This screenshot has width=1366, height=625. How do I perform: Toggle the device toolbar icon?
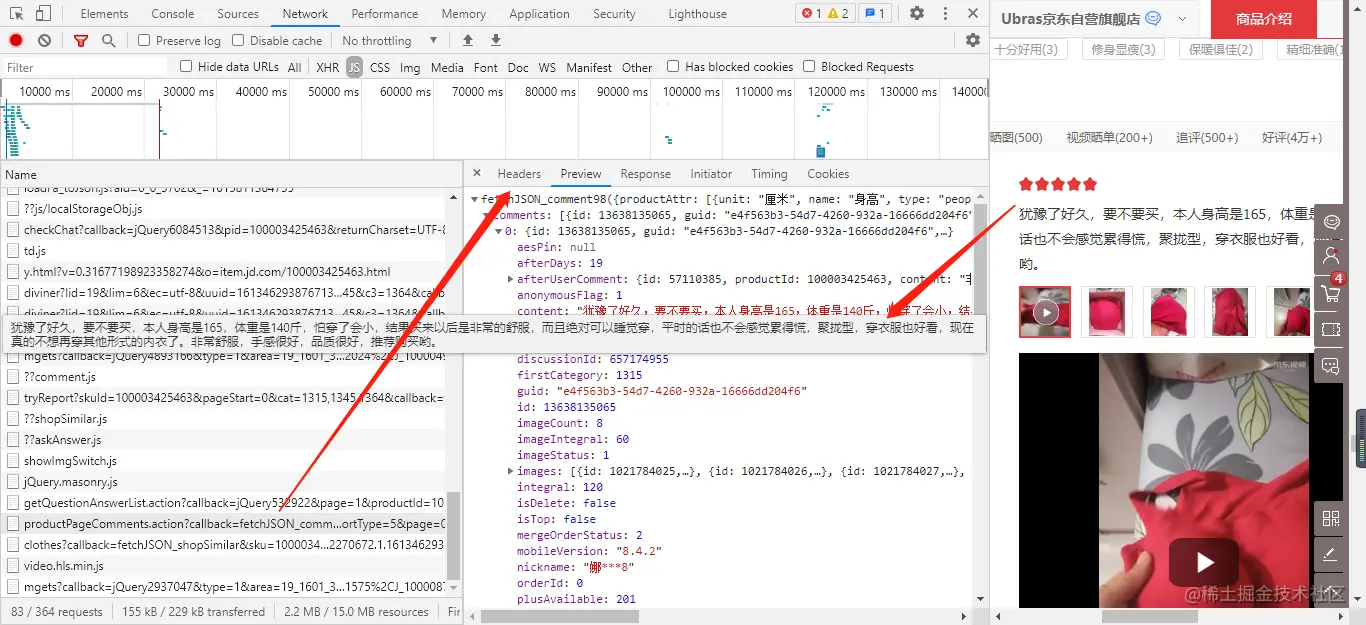[43, 13]
